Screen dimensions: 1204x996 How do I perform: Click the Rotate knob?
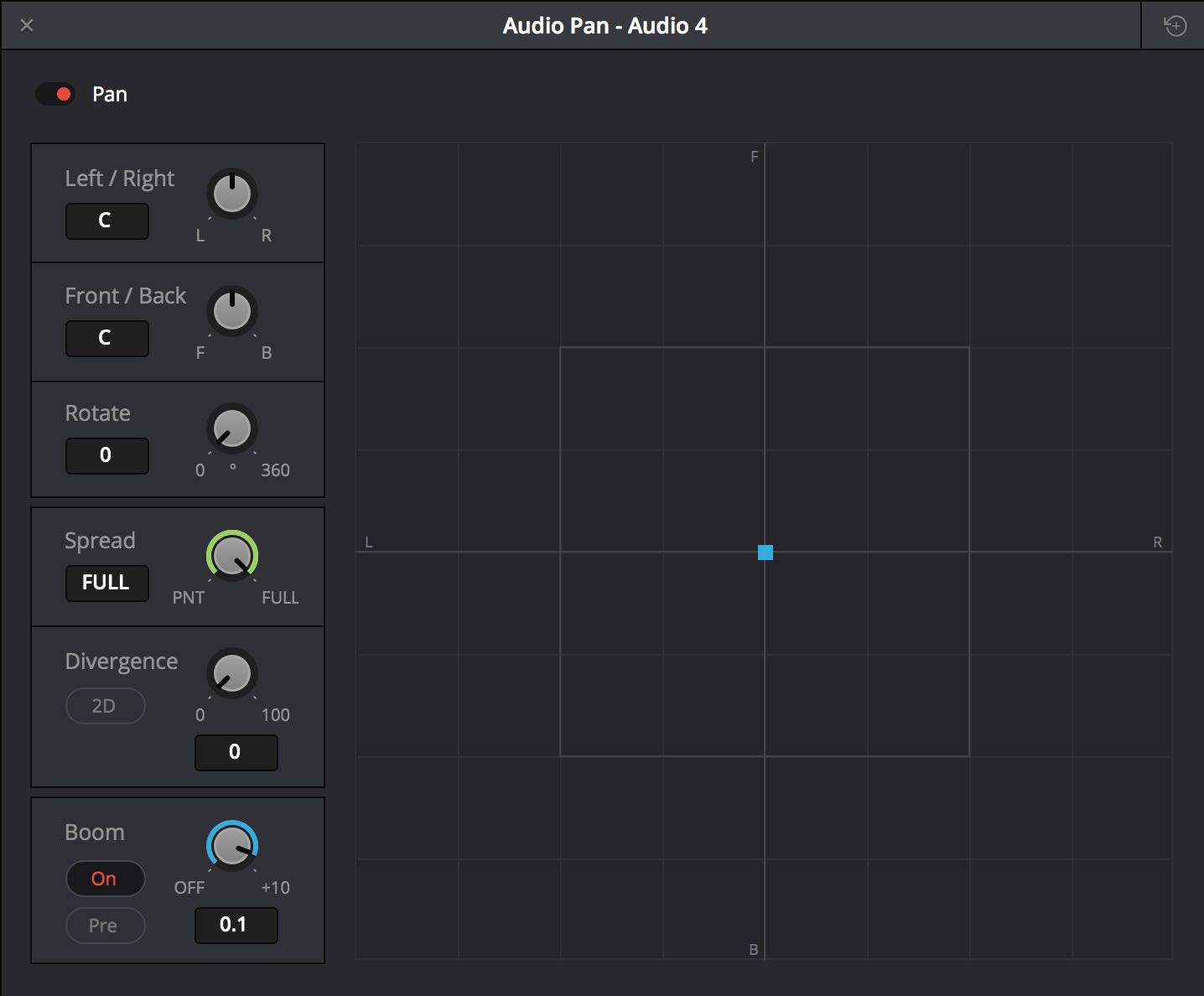232,428
